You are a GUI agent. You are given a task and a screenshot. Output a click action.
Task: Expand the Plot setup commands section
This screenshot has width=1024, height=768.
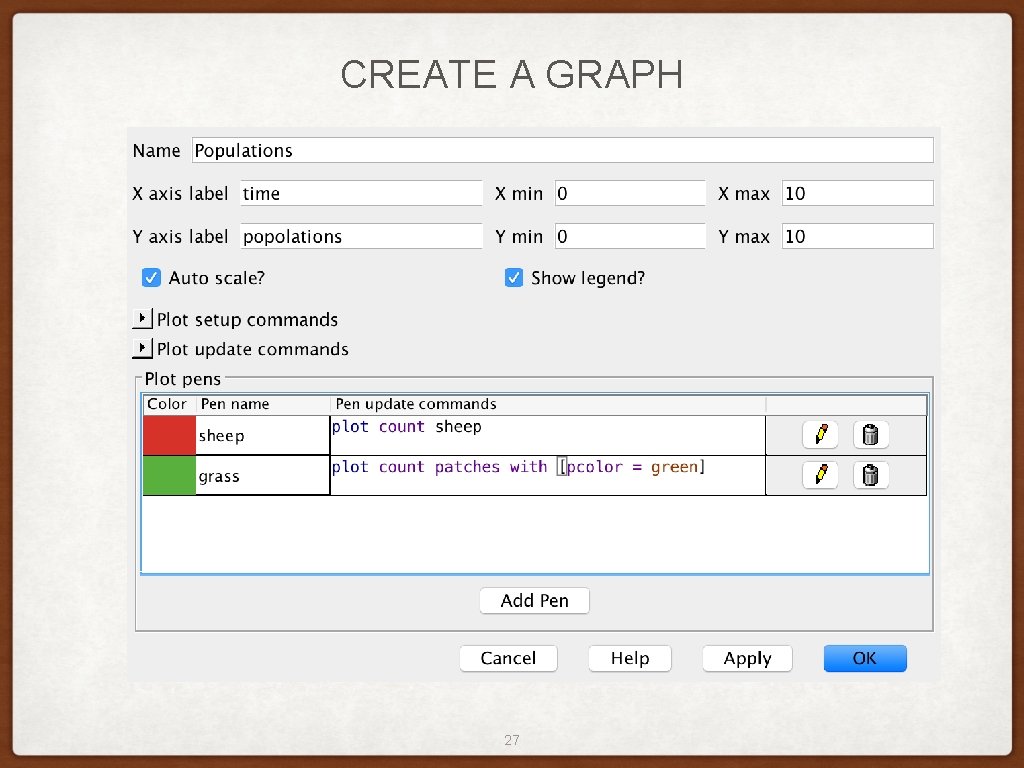coord(141,319)
